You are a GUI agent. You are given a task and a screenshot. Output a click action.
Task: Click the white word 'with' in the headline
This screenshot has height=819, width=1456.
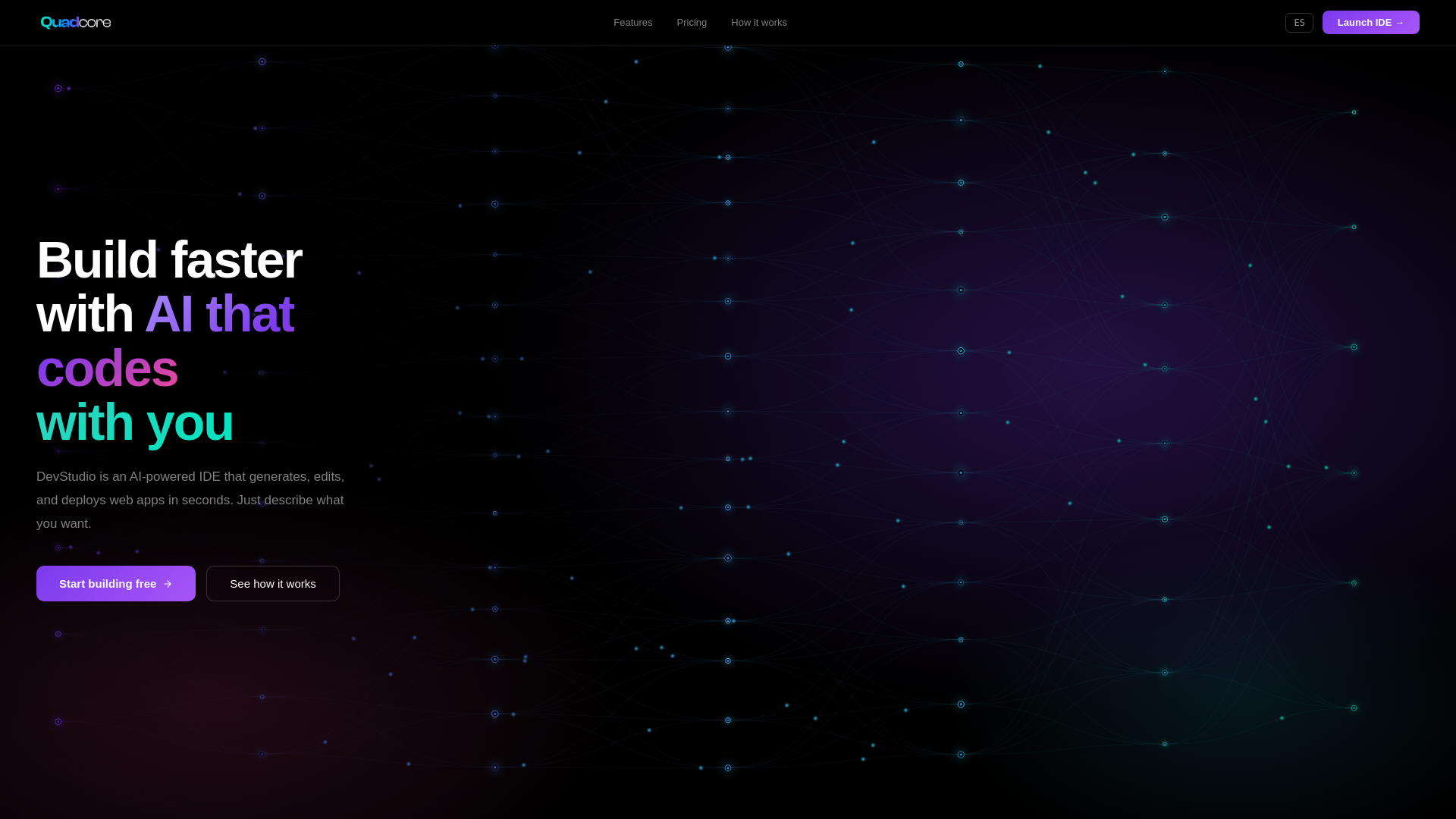[x=85, y=314]
